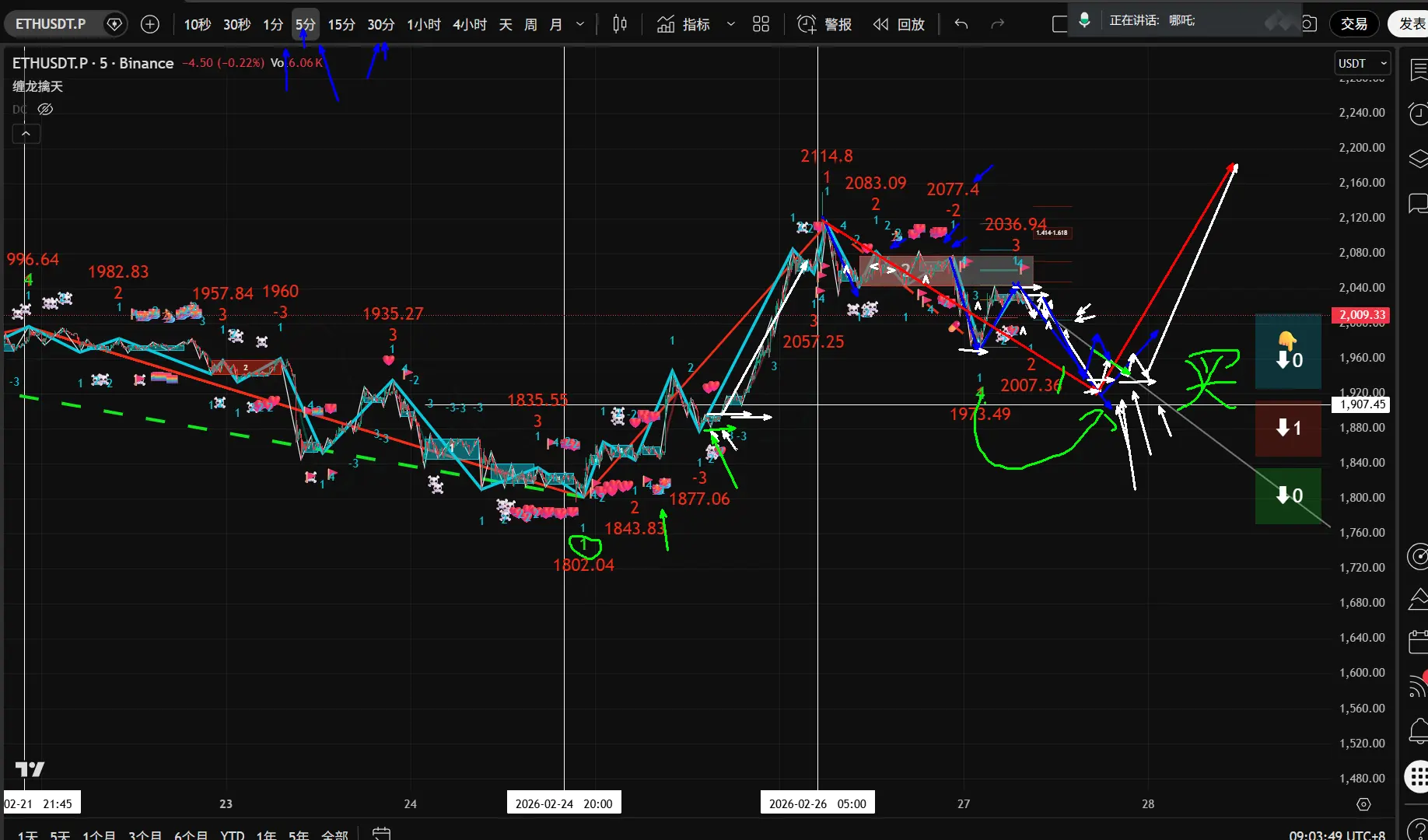The width and height of the screenshot is (1428, 840).
Task: Toggle visibility of the DC indicator
Action: [45, 109]
